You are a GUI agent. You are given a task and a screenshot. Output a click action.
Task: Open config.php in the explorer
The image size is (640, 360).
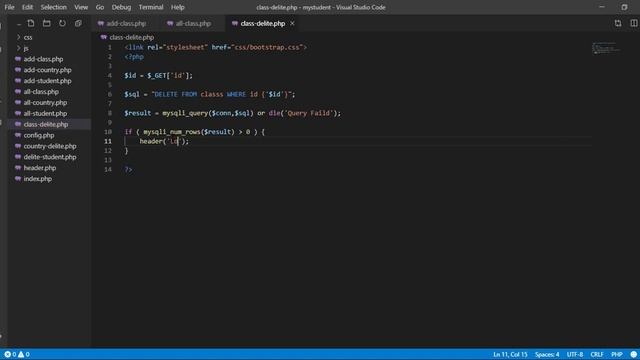pyautogui.click(x=38, y=135)
